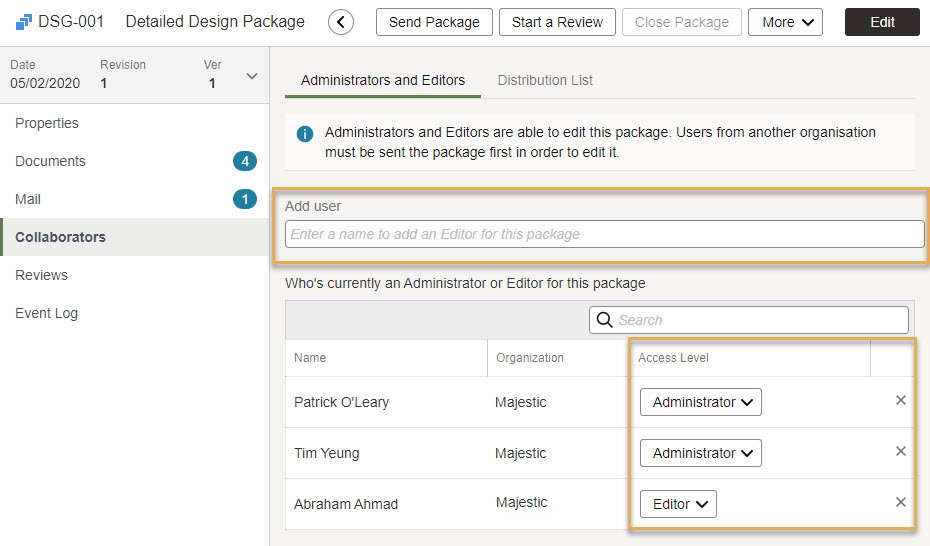Image resolution: width=930 pixels, height=546 pixels.
Task: Open the Mail count badge showing 1
Action: [244, 199]
